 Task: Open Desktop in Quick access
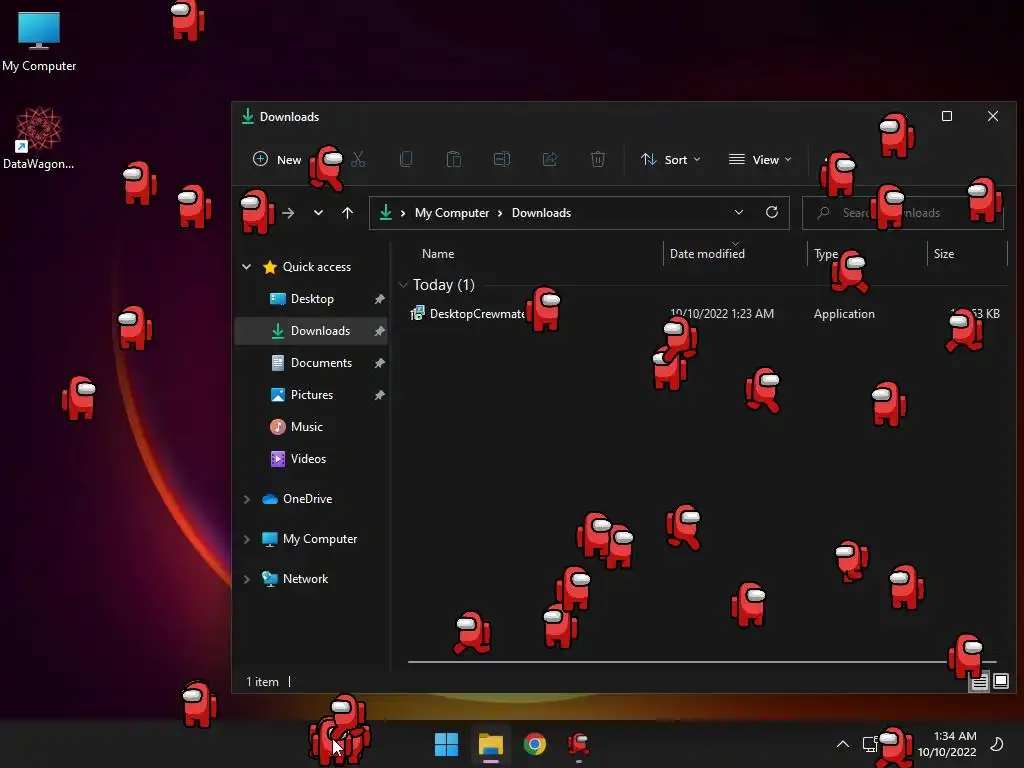point(312,298)
